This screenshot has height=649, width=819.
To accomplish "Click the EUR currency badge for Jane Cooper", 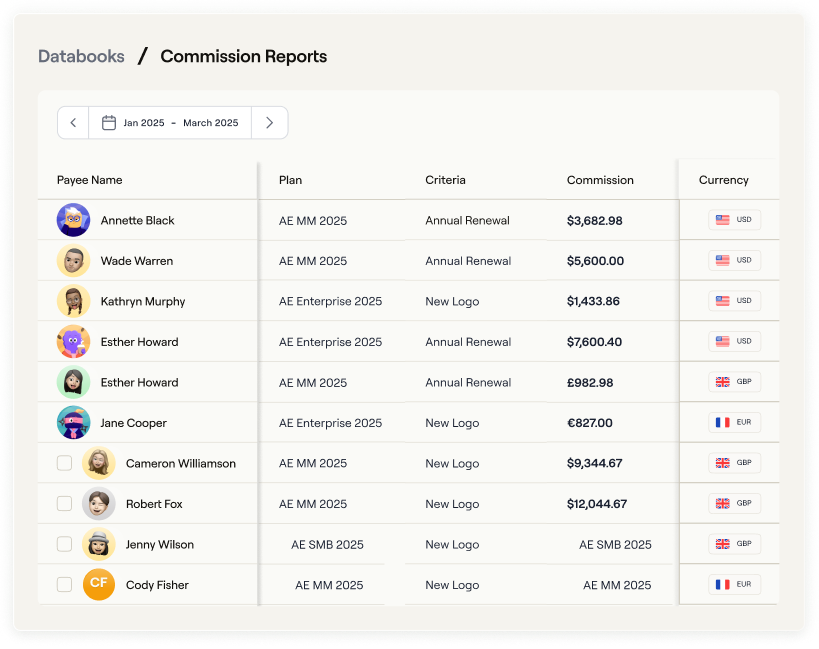I will (734, 422).
